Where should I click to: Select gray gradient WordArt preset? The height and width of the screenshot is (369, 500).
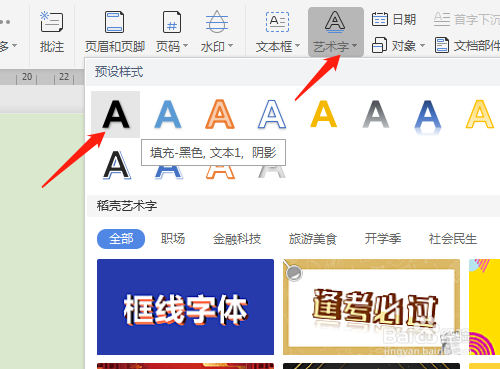(376, 114)
